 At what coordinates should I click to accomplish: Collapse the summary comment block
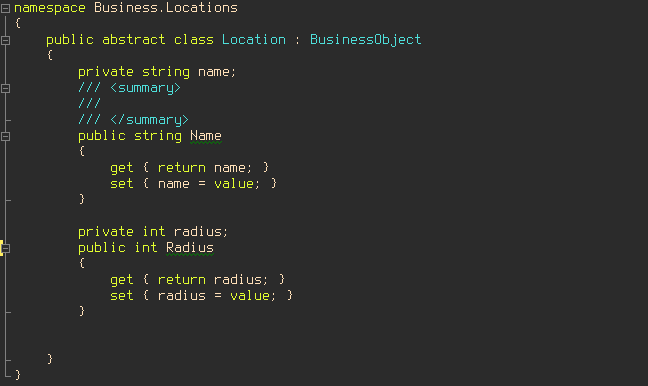[5, 88]
